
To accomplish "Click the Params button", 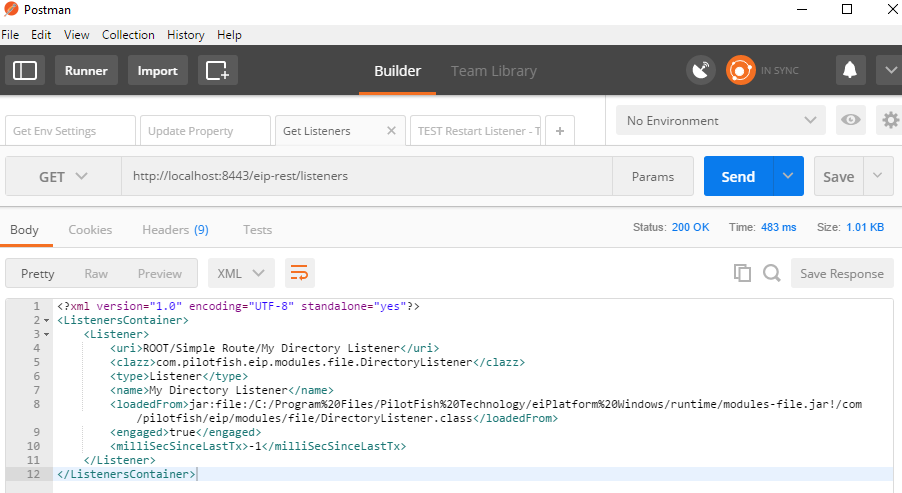I will pyautogui.click(x=653, y=177).
